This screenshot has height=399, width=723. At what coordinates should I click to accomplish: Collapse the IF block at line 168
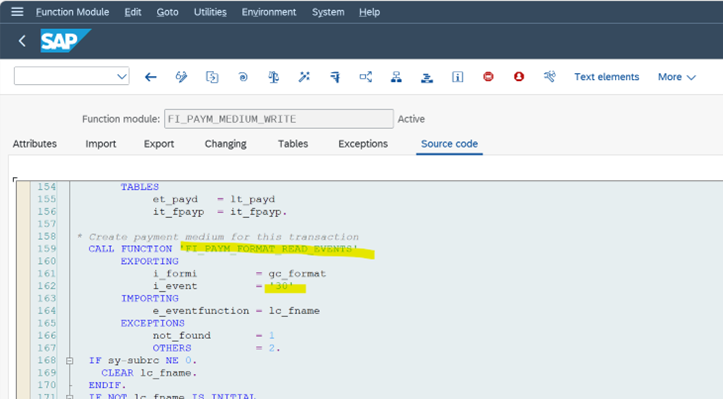(70, 361)
